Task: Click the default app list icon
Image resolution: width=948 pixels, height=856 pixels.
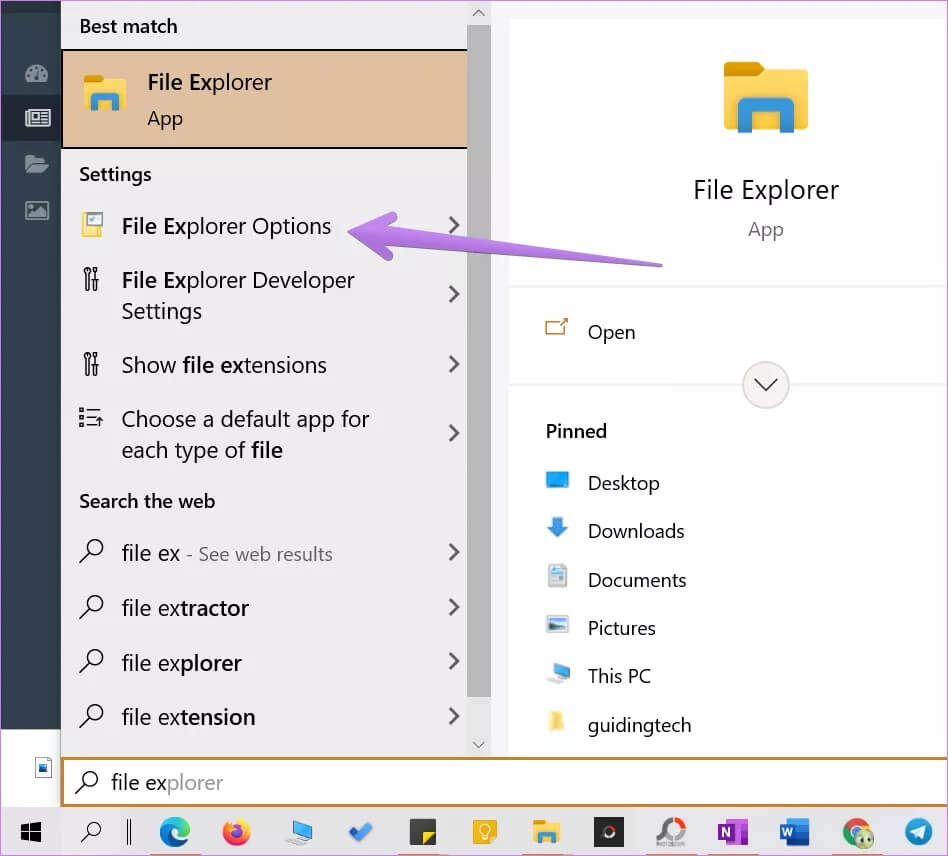Action: tap(91, 417)
